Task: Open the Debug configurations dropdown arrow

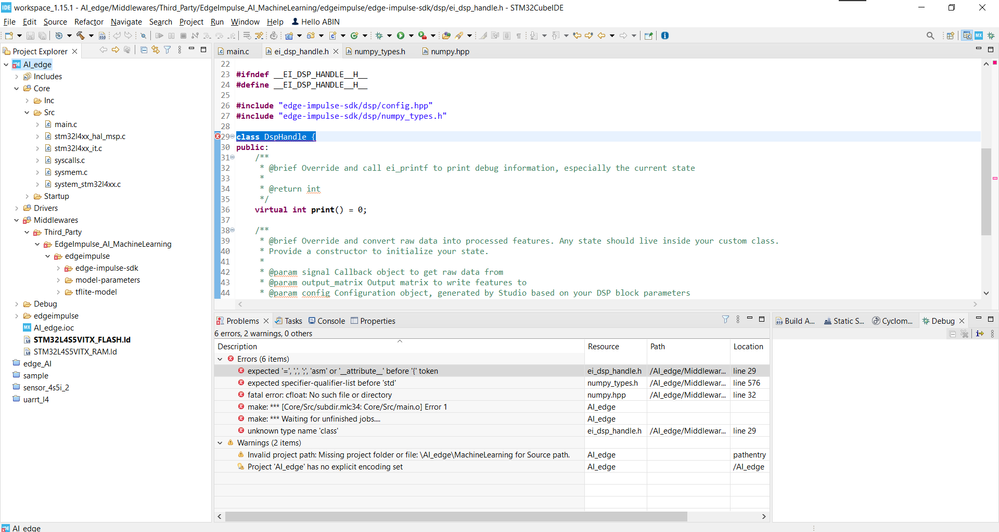Action: pyautogui.click(x=389, y=36)
